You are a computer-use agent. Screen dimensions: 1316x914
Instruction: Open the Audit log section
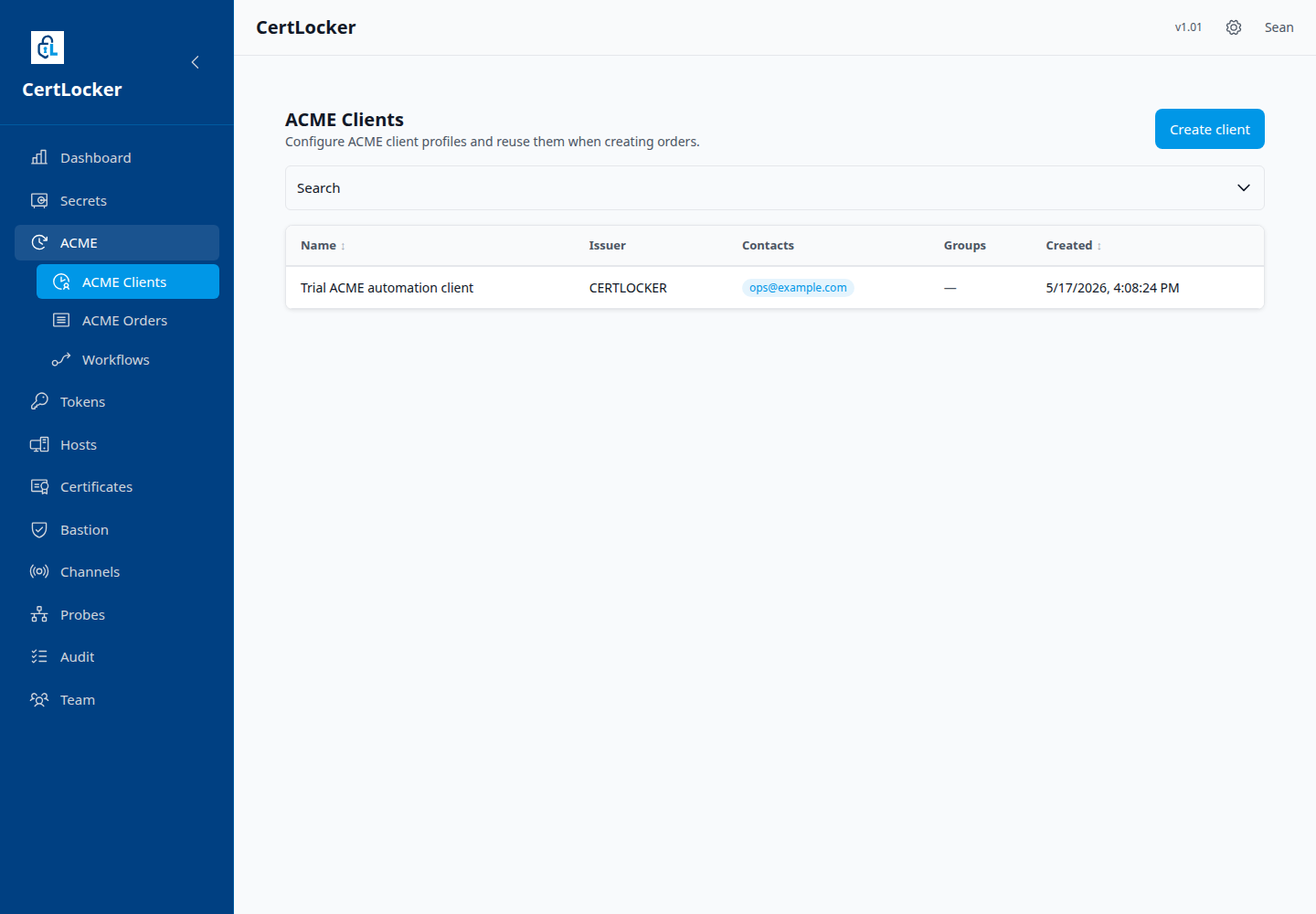click(x=117, y=656)
